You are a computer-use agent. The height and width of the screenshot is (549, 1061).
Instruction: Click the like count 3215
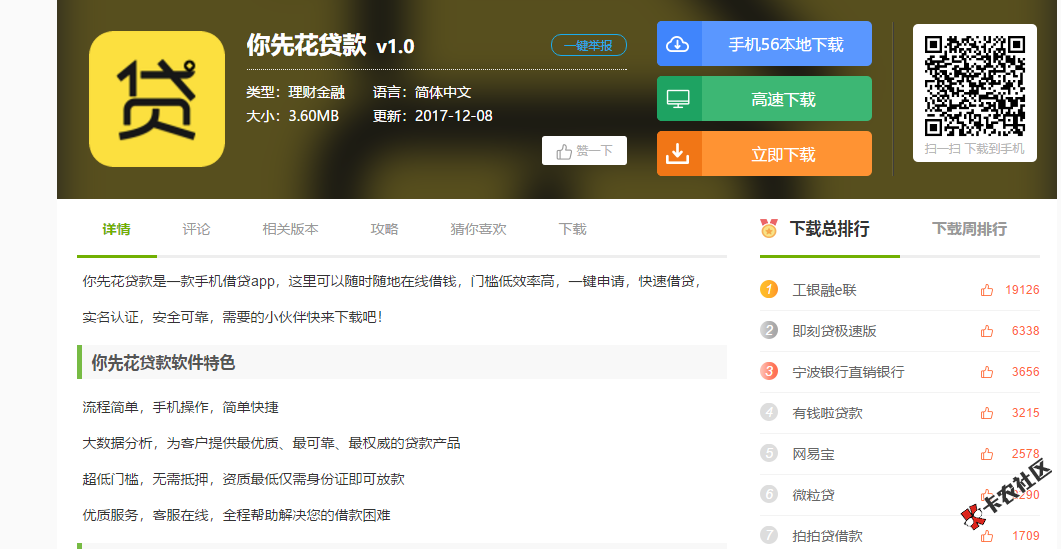1025,412
